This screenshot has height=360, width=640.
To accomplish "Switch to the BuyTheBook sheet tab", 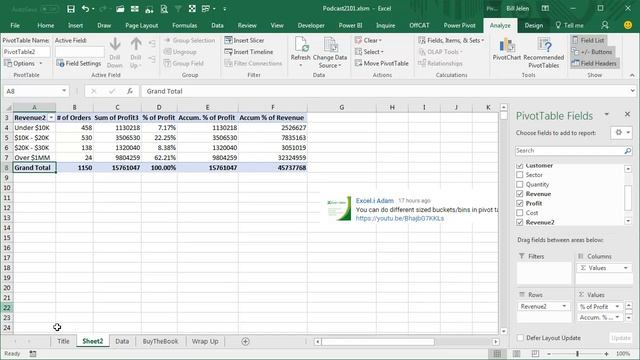I will pyautogui.click(x=160, y=342).
